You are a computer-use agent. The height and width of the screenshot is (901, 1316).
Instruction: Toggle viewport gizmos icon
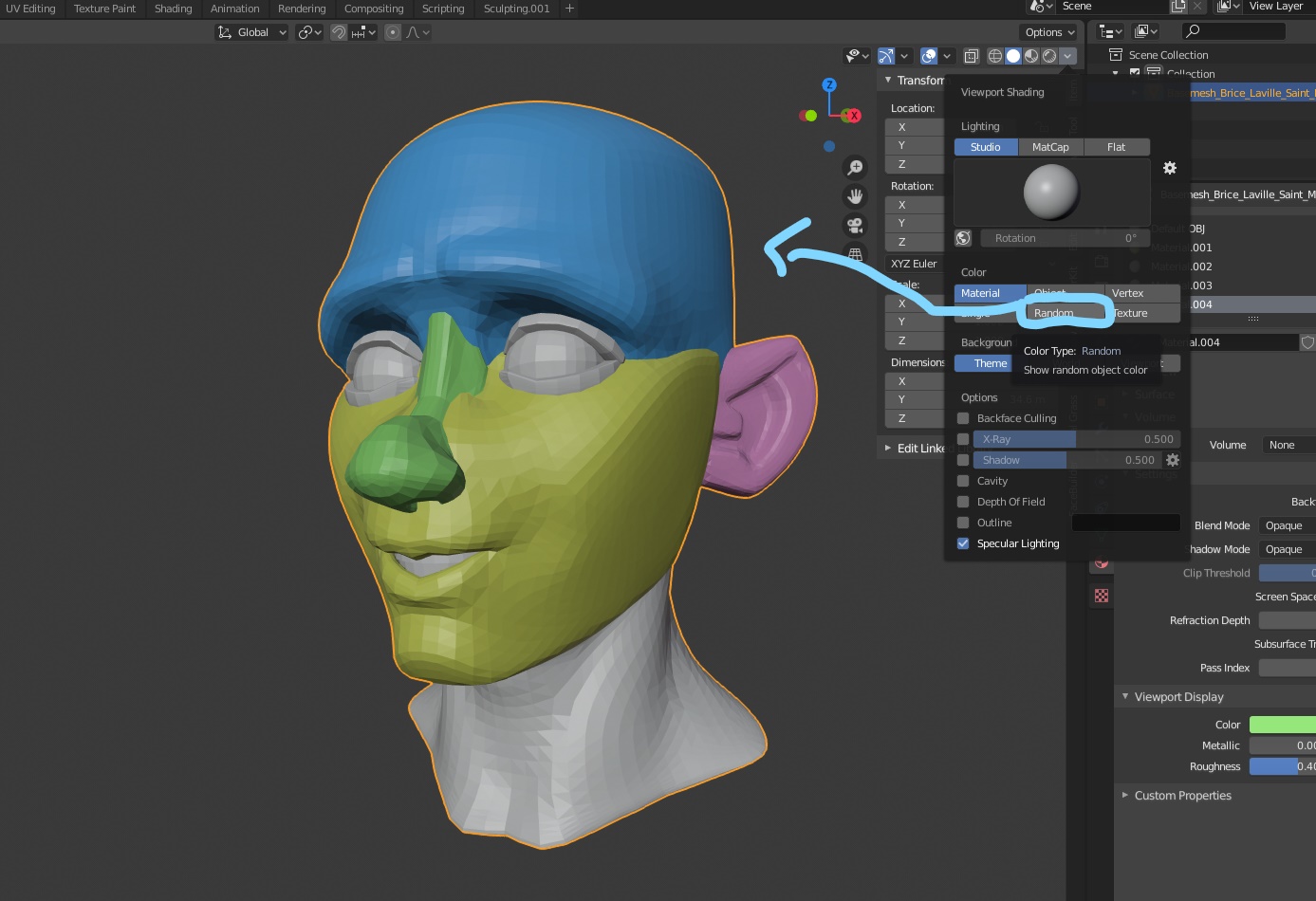click(x=886, y=56)
